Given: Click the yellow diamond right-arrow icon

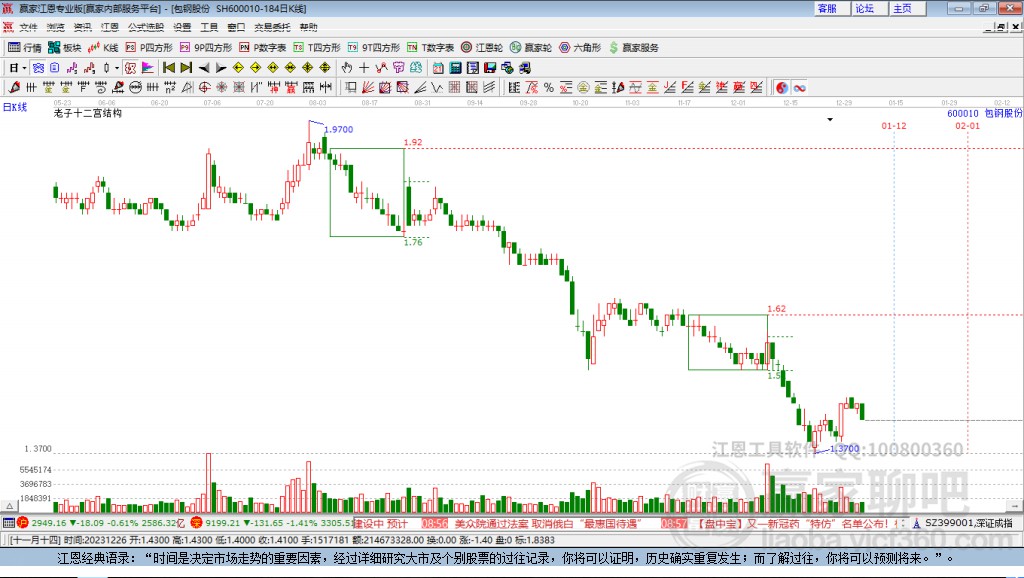Looking at the screenshot, I should click(x=255, y=68).
